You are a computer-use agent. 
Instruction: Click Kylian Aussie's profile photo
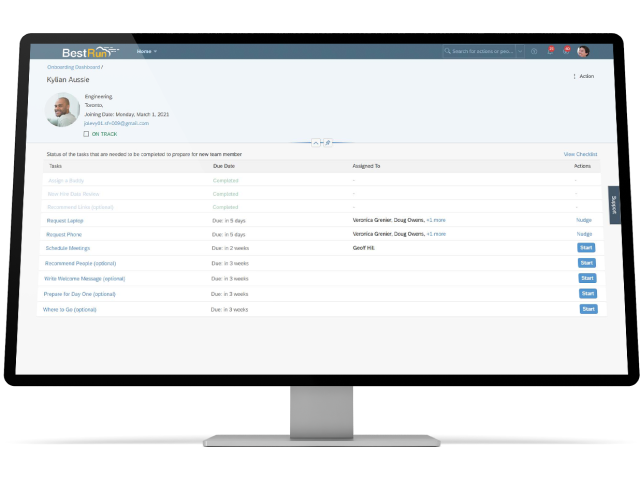point(63,110)
